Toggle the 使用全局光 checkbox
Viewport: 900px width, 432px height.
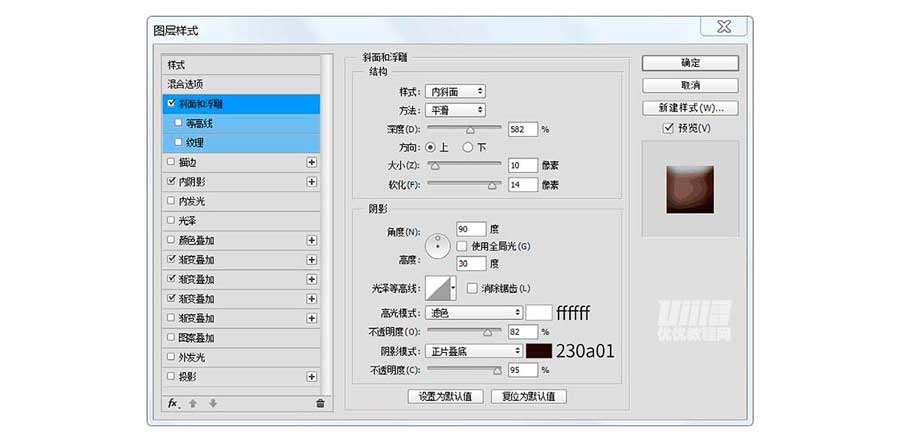pos(462,246)
